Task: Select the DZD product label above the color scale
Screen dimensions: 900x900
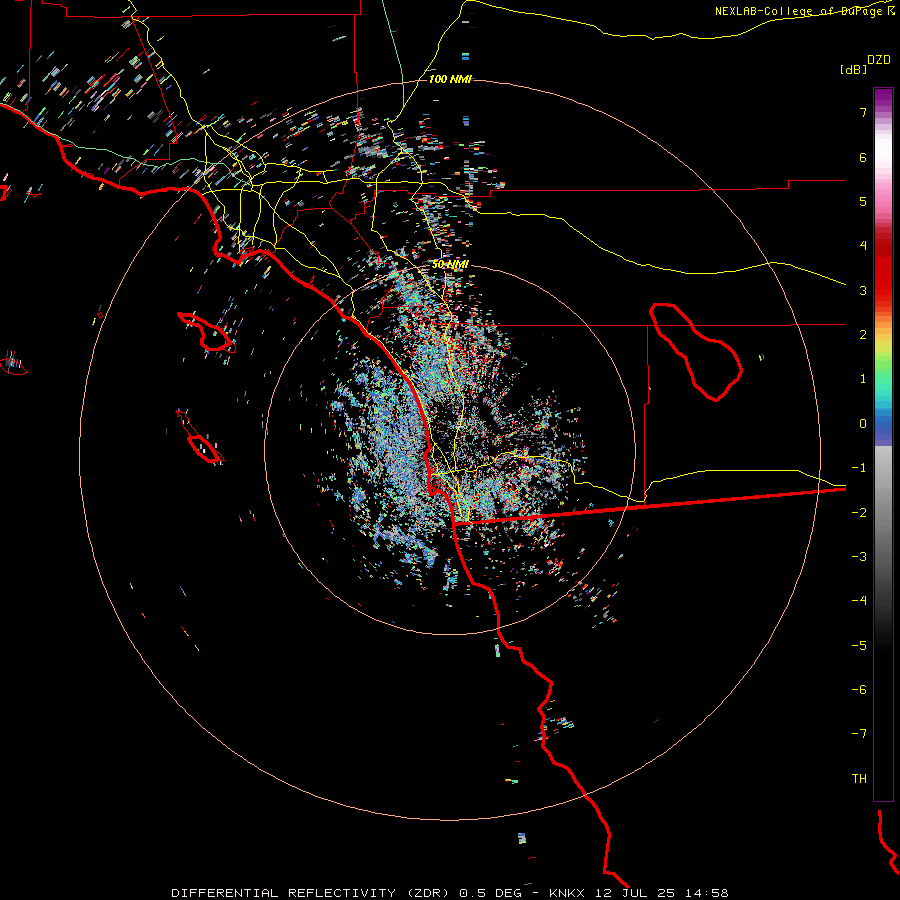Action: 879,60
